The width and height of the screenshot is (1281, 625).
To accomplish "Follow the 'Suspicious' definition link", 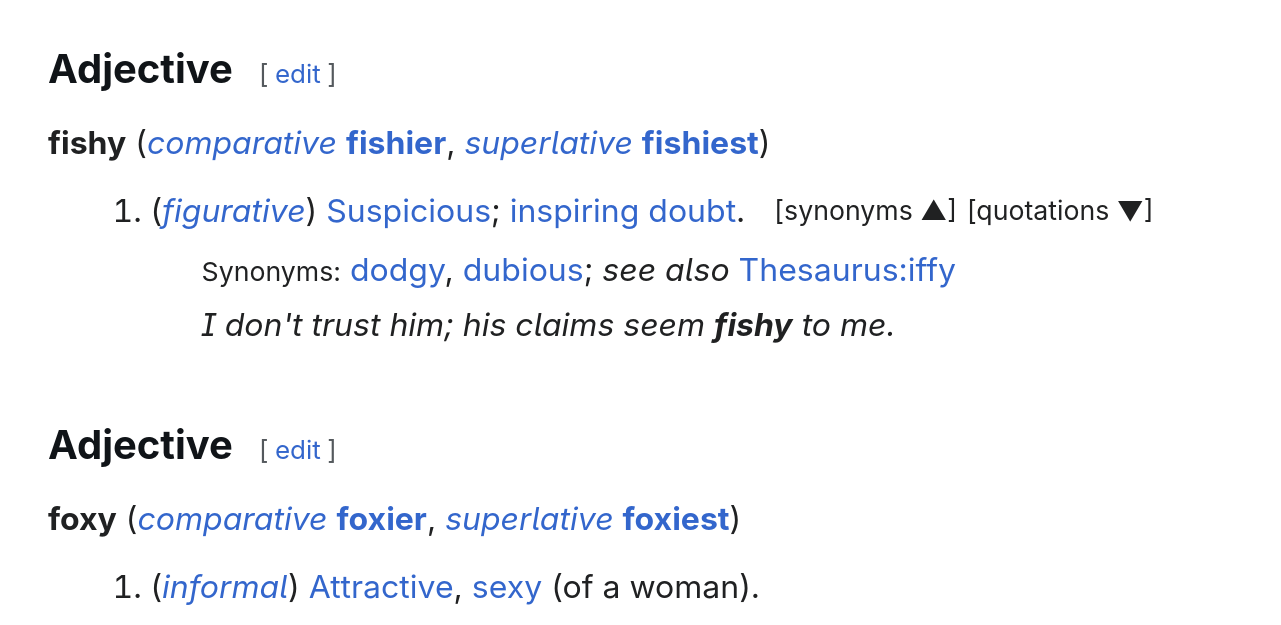I will pos(408,211).
